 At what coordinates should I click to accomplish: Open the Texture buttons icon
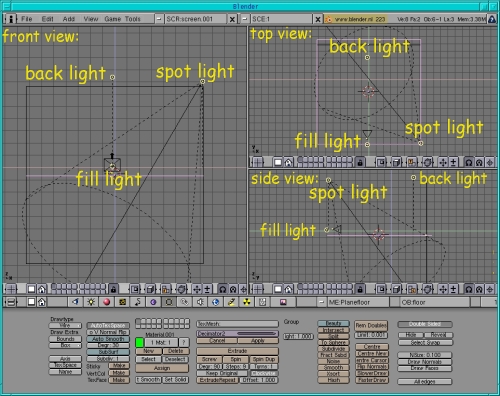click(x=123, y=302)
